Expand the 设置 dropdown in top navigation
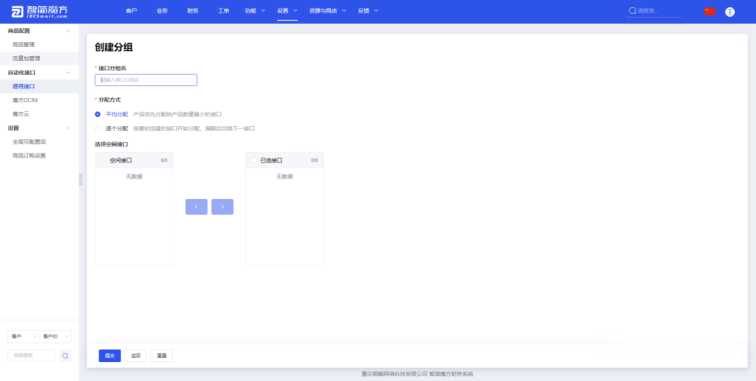 pyautogui.click(x=287, y=11)
